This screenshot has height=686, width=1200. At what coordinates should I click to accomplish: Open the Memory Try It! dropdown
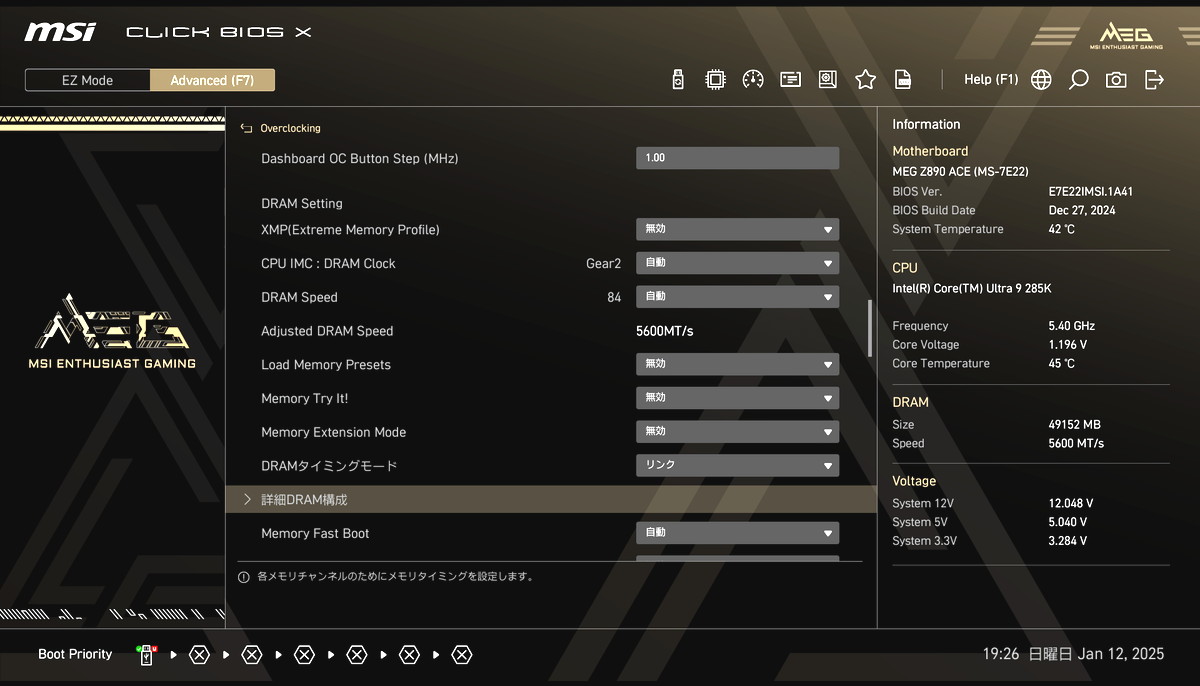(x=738, y=398)
